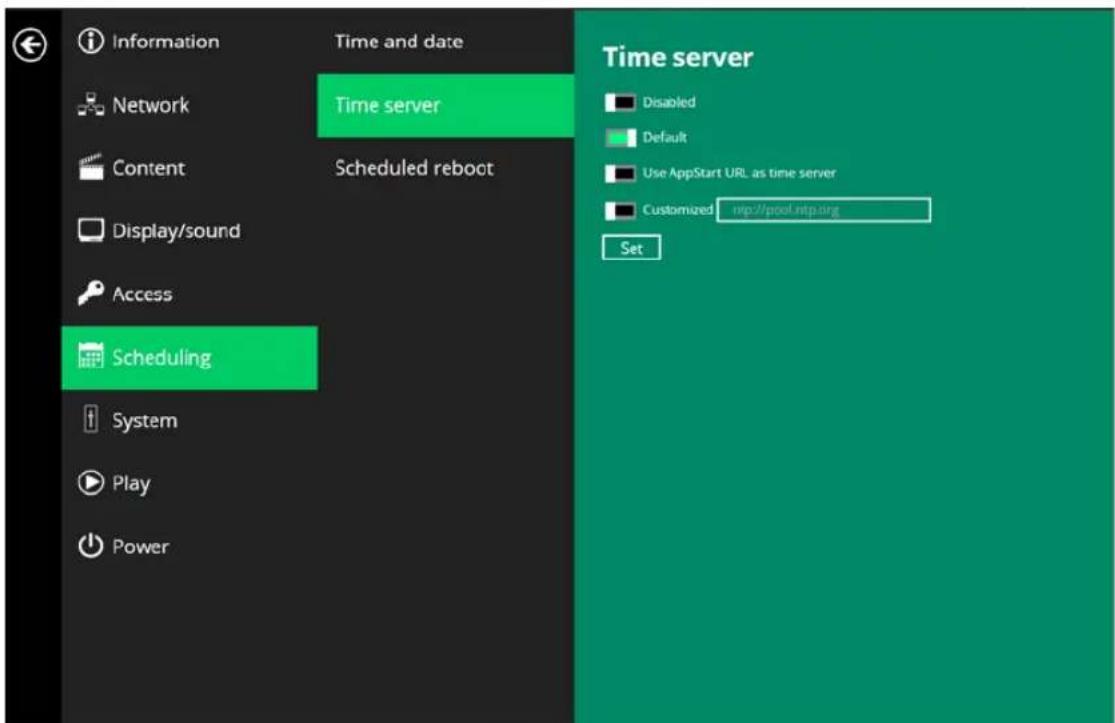Click the Time server panel heading

(678, 57)
